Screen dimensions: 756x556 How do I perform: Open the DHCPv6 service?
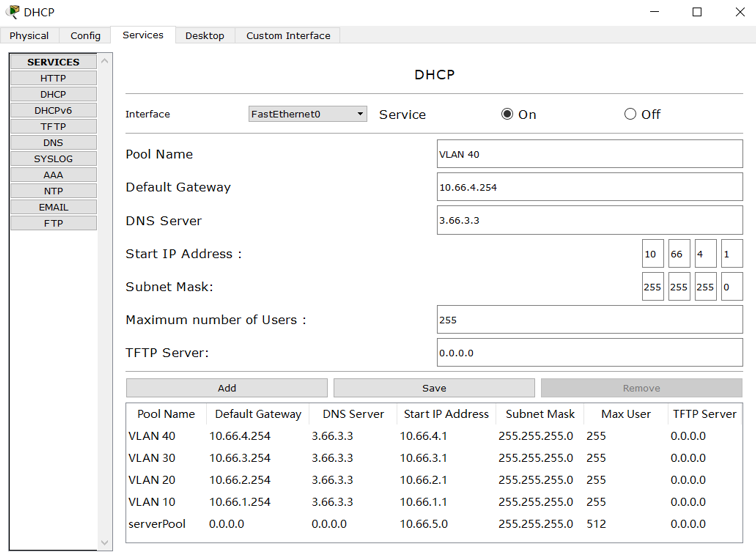(x=54, y=110)
